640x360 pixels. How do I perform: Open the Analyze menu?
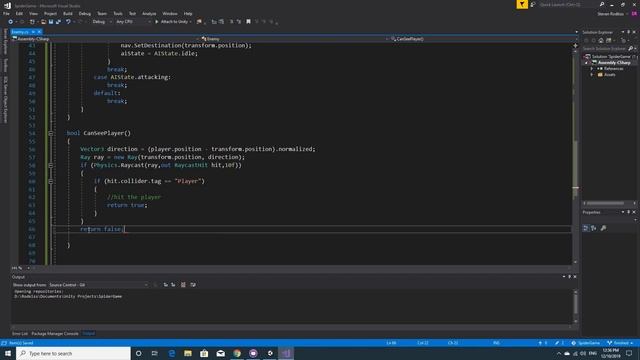[149, 13]
